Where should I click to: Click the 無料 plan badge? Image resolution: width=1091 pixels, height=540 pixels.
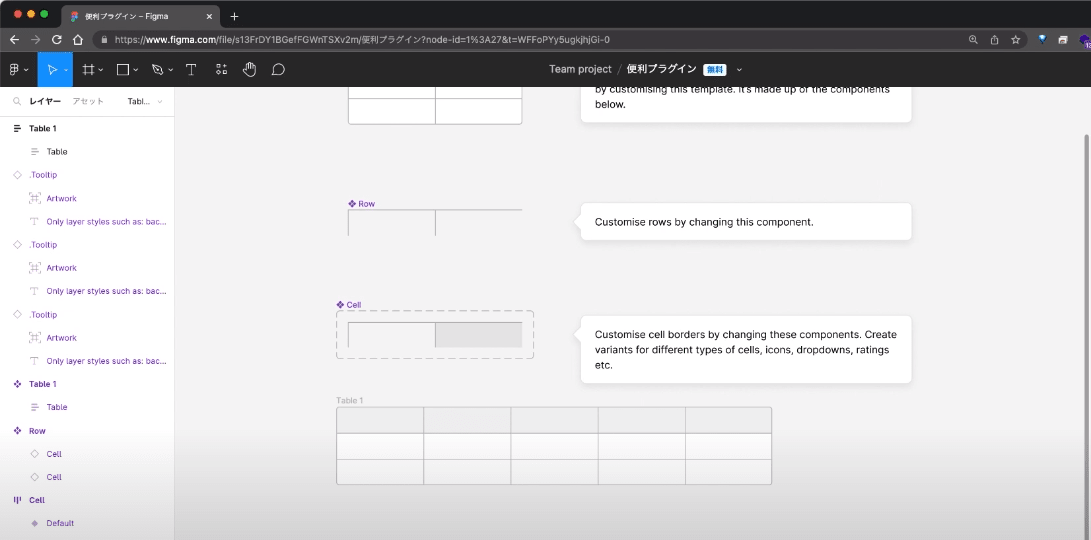point(715,70)
